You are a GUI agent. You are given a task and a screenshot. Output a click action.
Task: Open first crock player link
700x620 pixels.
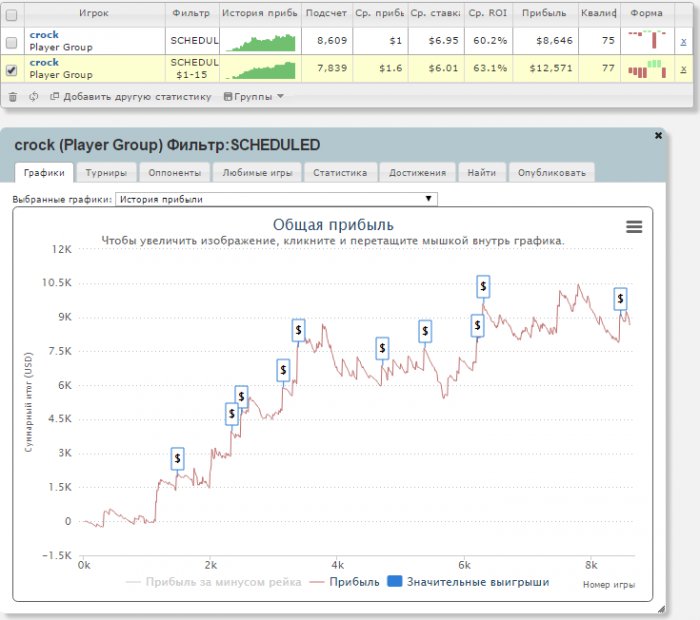coord(44,35)
